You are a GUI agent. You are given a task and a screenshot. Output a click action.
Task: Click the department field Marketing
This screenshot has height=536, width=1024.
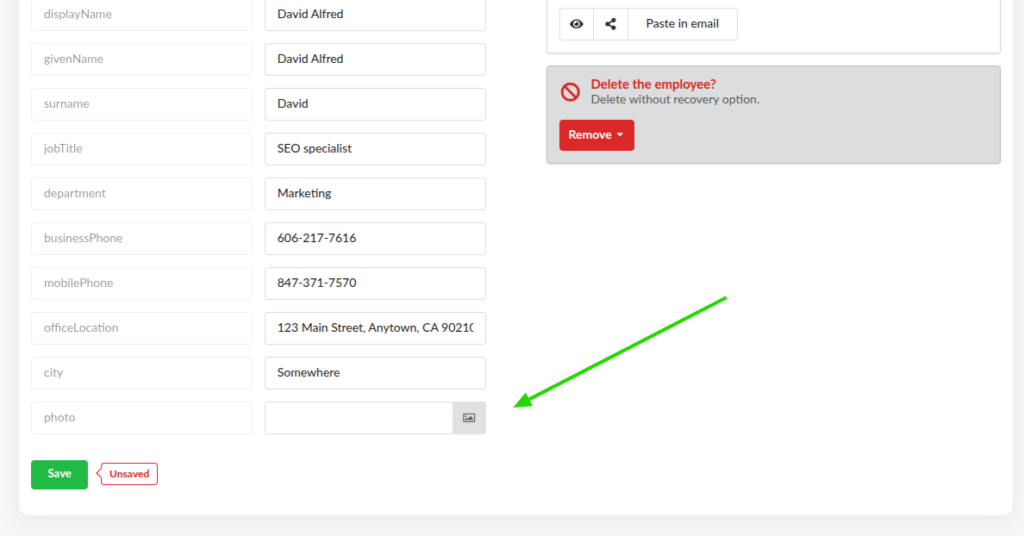click(375, 194)
